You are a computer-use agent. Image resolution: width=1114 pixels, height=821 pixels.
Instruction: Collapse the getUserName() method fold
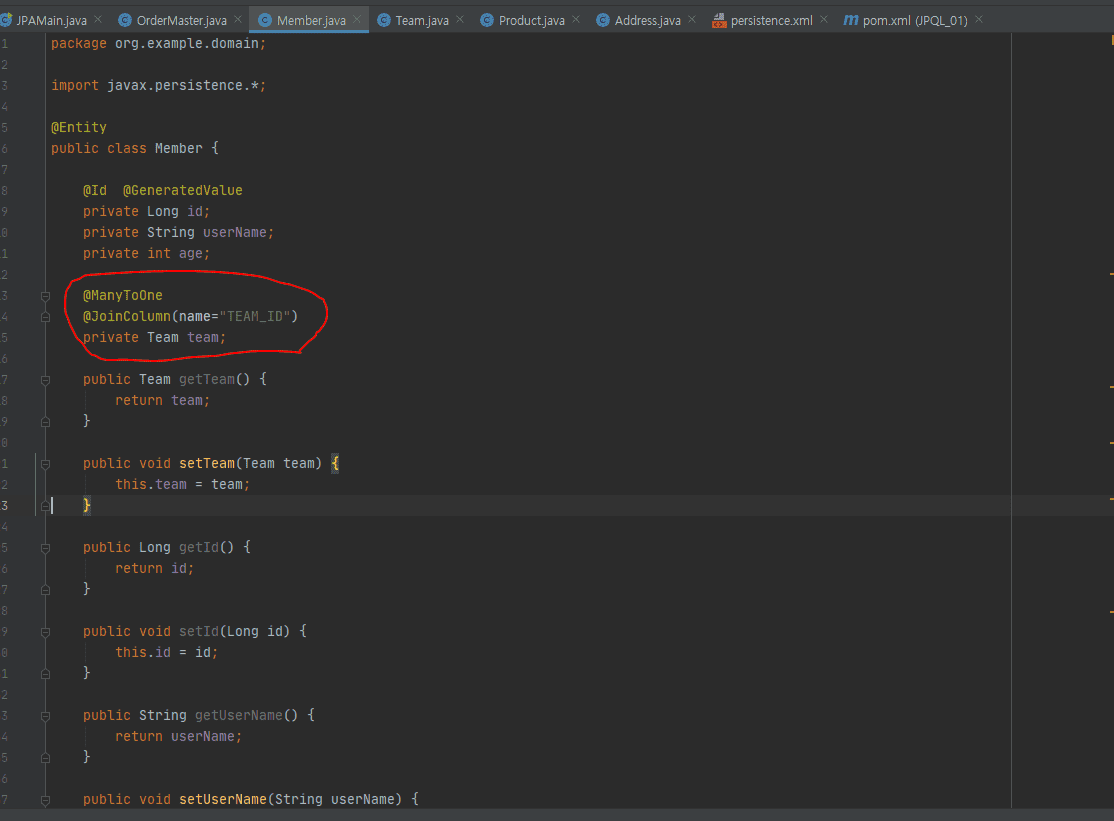45,716
